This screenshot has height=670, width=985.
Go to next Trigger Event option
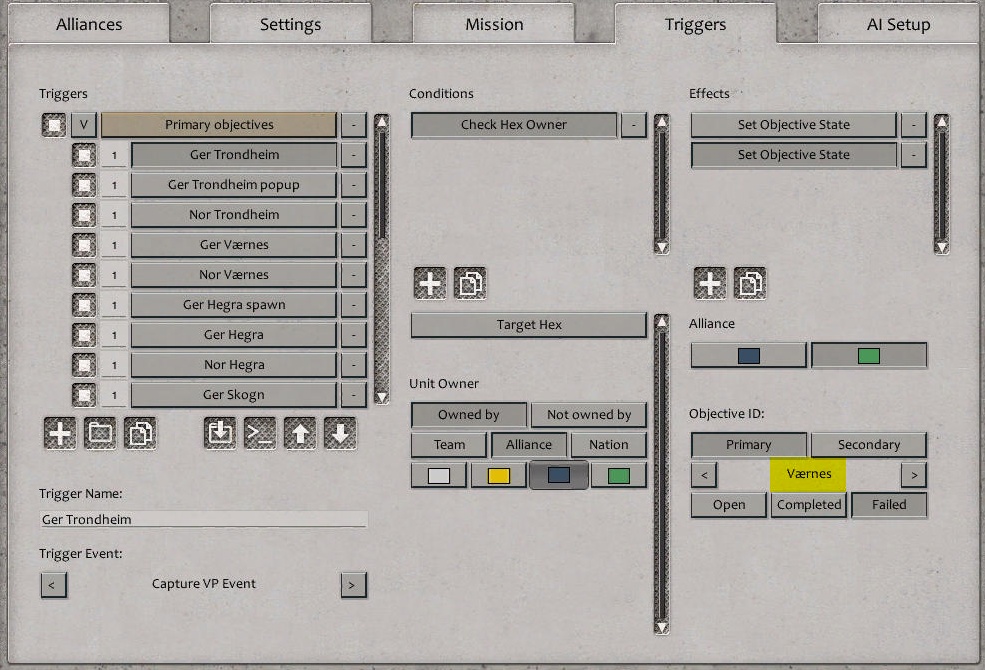pyautogui.click(x=354, y=585)
